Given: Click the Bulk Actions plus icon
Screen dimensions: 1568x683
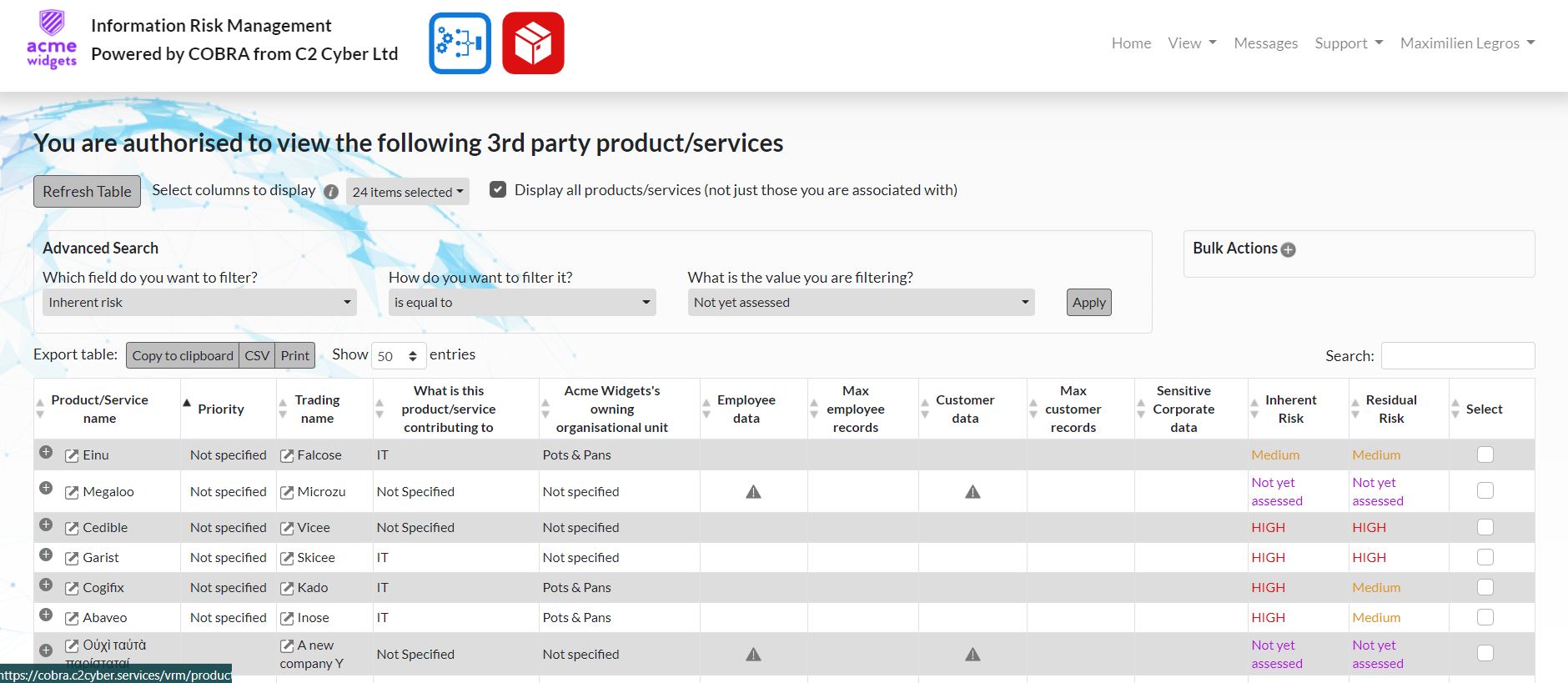Looking at the screenshot, I should coord(1289,249).
